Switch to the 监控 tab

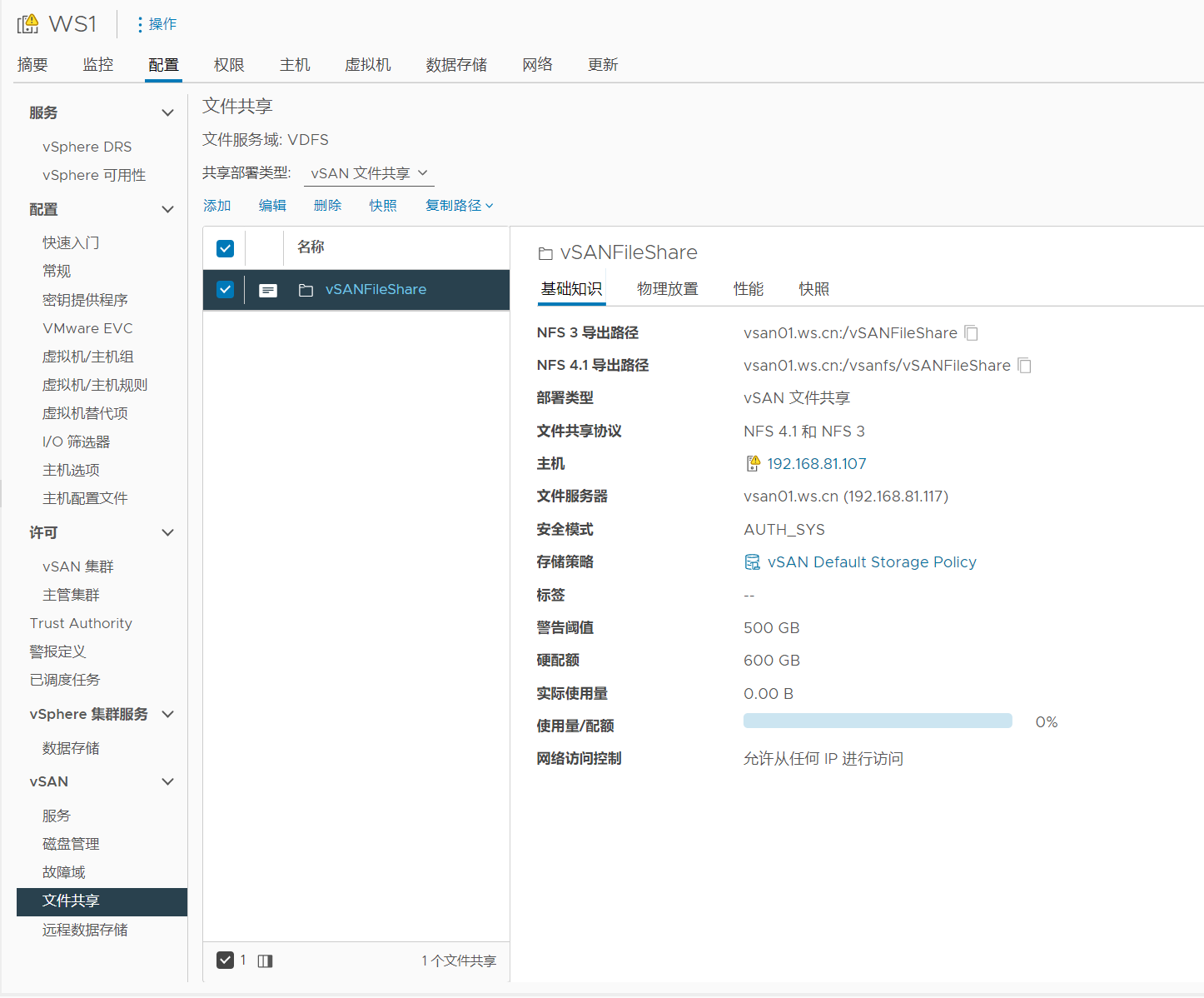coord(97,65)
